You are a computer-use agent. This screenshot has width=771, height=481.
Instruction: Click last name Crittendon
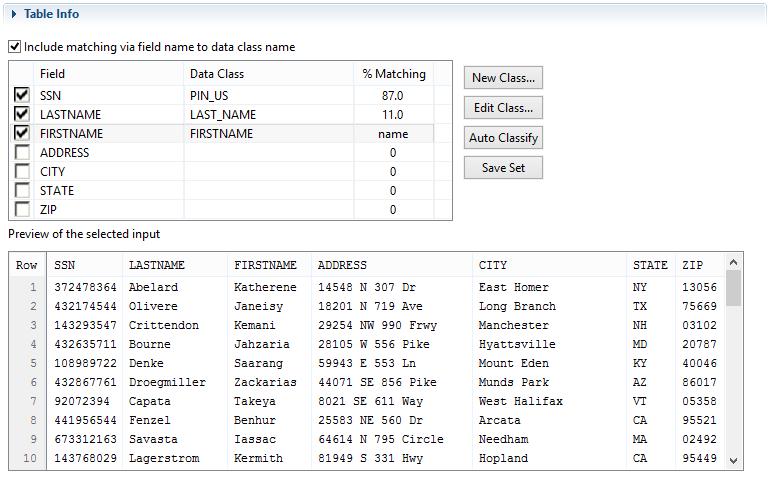(x=164, y=325)
